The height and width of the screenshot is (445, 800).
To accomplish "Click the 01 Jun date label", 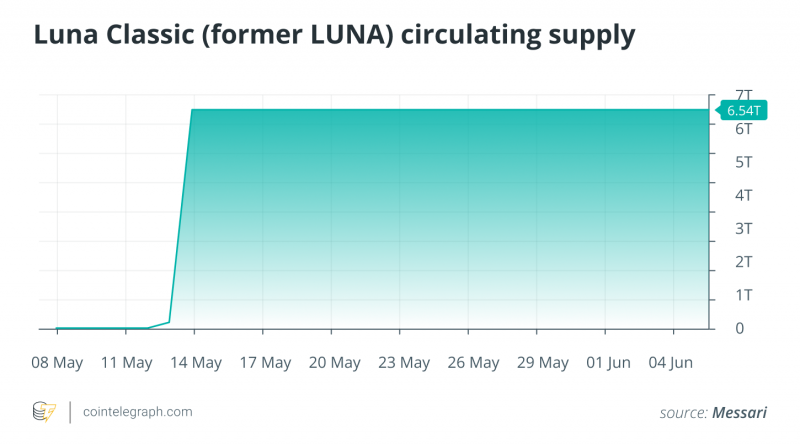I will (605, 362).
